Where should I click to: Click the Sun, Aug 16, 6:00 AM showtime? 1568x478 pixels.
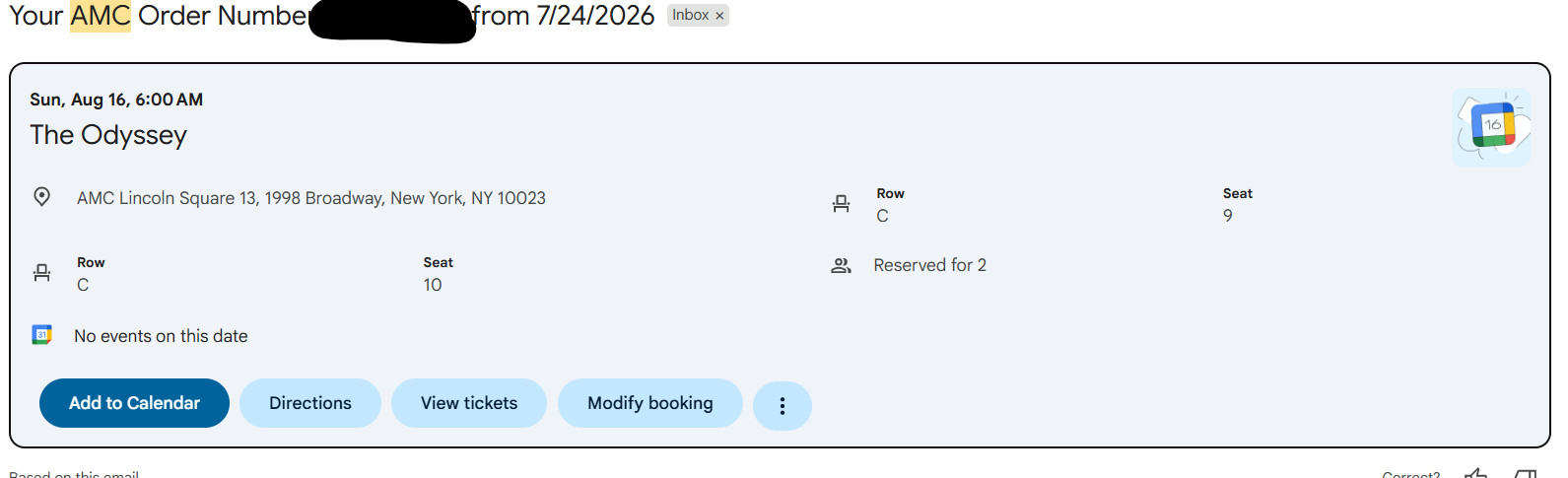point(116,100)
